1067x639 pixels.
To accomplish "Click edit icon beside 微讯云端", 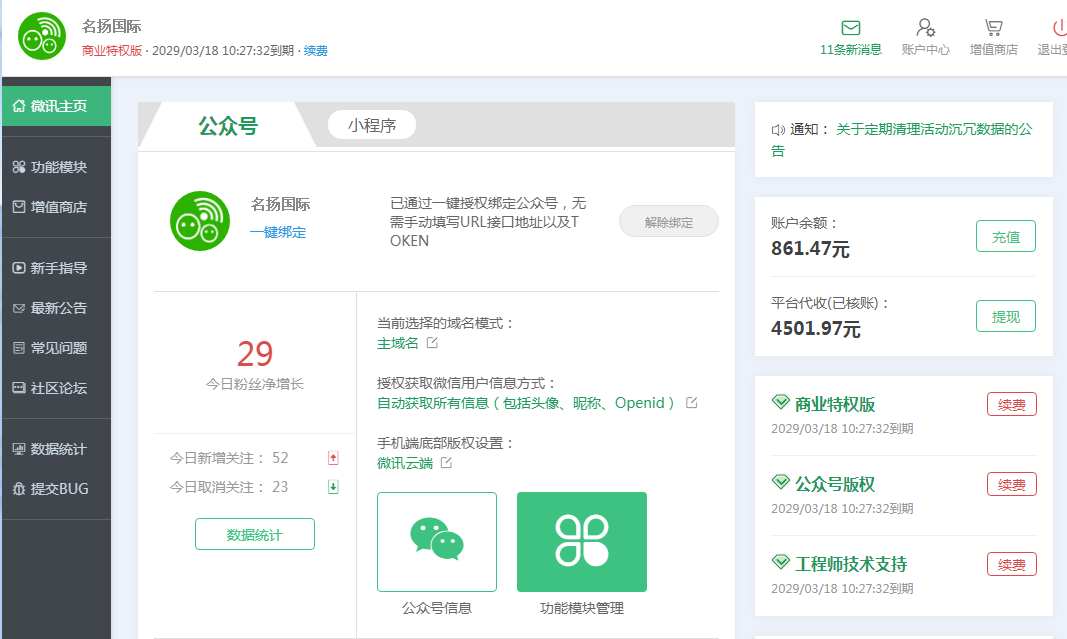I will tap(446, 463).
